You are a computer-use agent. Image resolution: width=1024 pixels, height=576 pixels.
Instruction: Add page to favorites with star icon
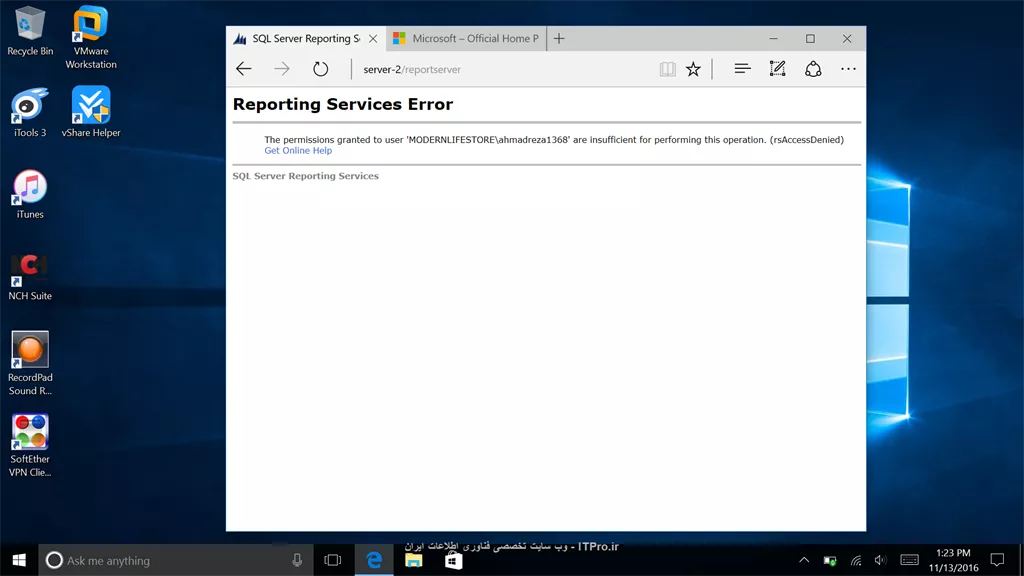click(x=693, y=69)
